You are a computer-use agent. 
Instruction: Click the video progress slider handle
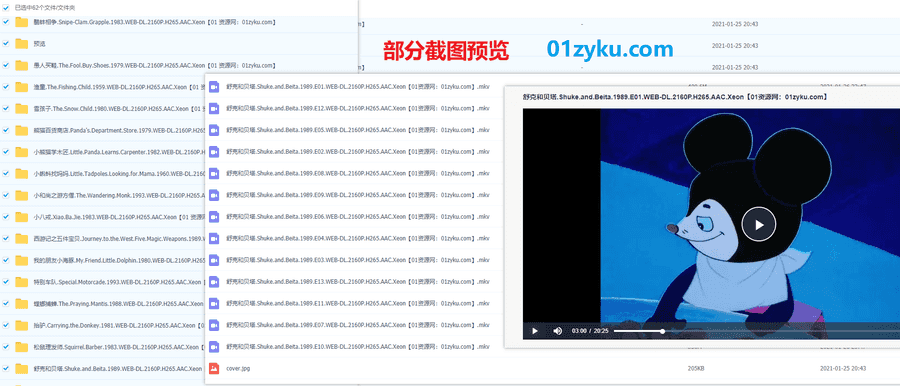pos(662,331)
